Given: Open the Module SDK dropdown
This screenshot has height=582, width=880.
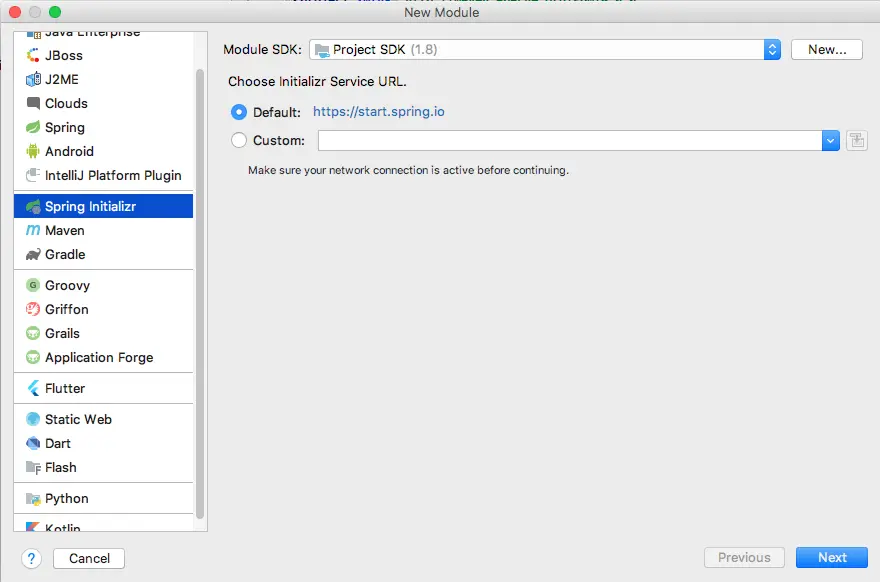Looking at the screenshot, I should pos(544,49).
